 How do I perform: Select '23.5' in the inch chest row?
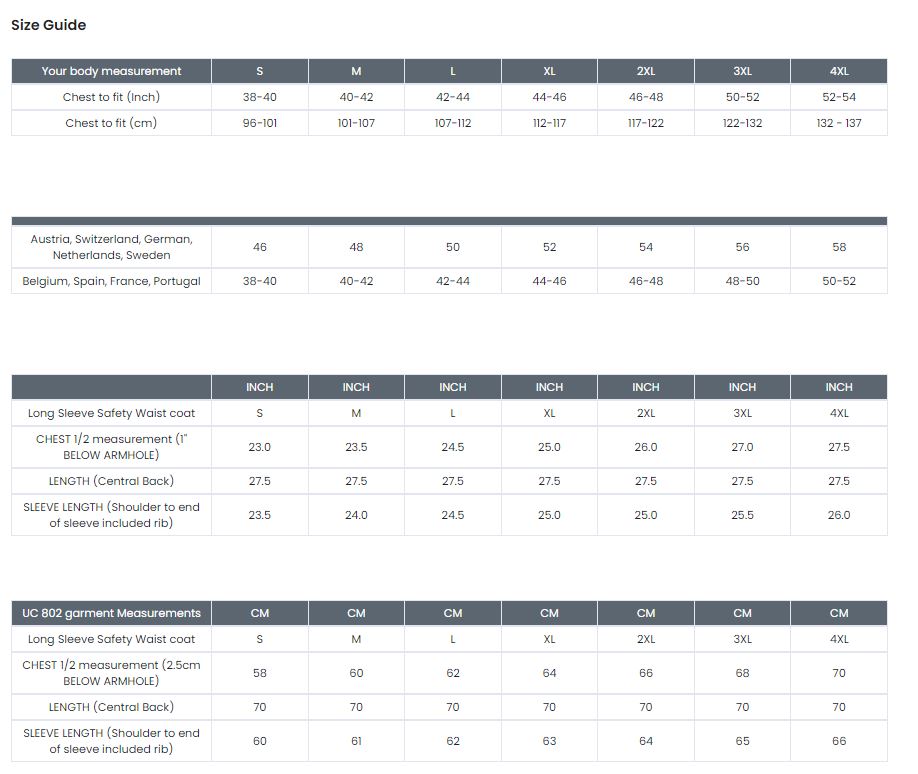pos(356,447)
